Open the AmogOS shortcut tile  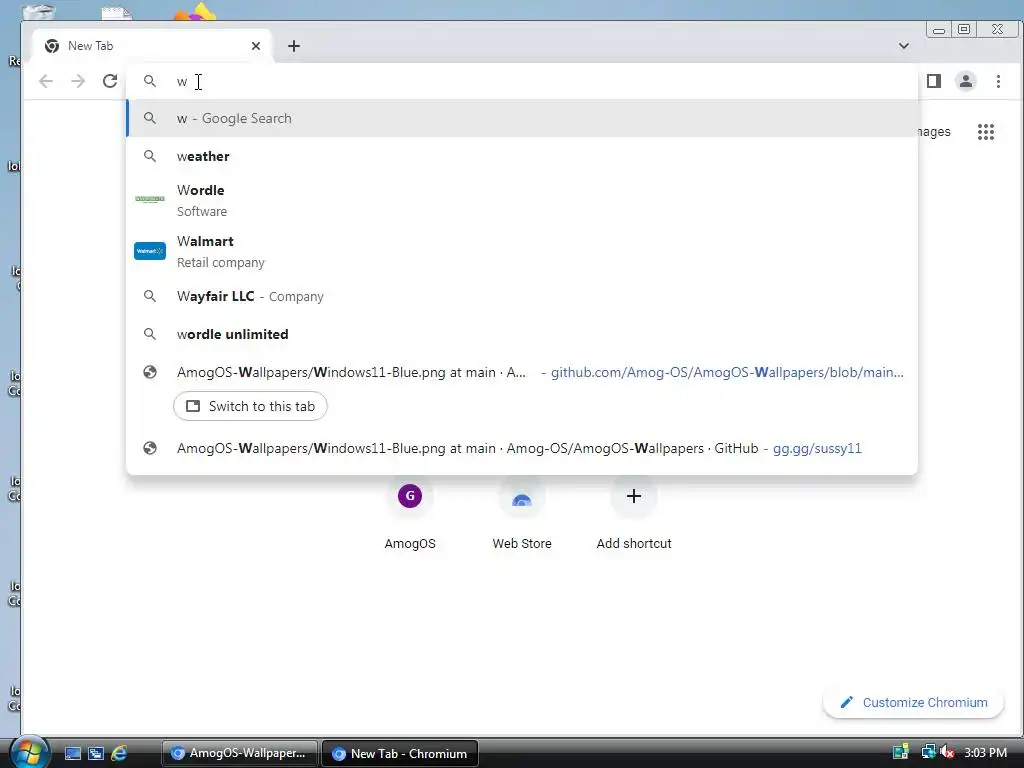(x=409, y=515)
